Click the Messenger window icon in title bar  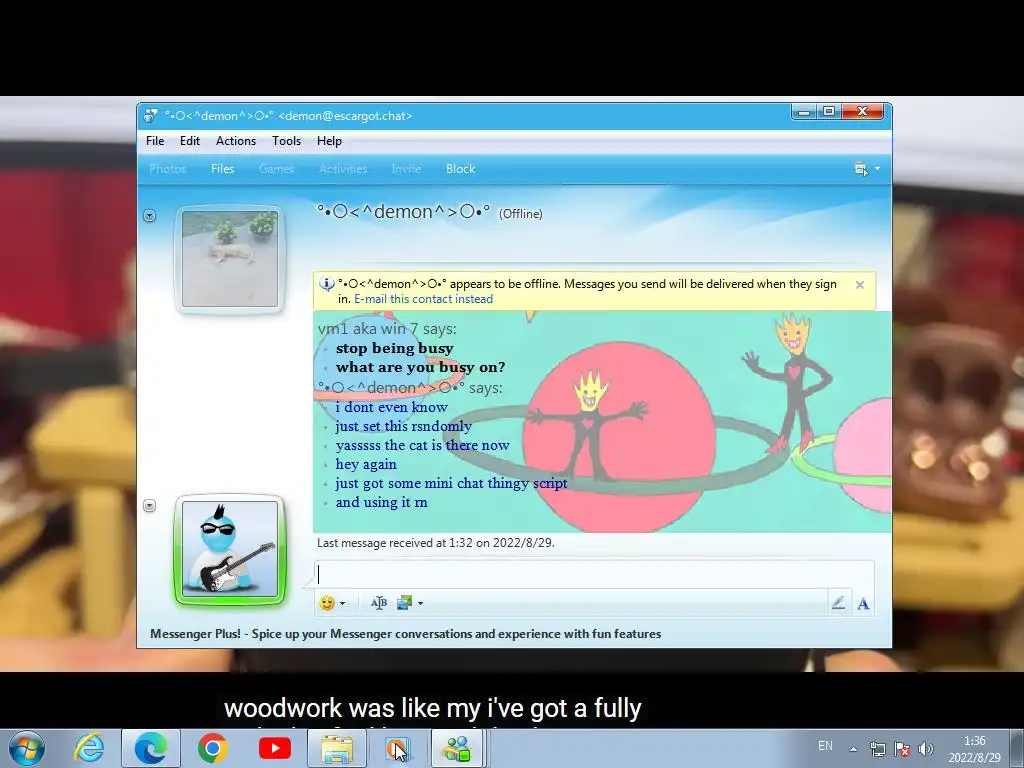pos(151,116)
